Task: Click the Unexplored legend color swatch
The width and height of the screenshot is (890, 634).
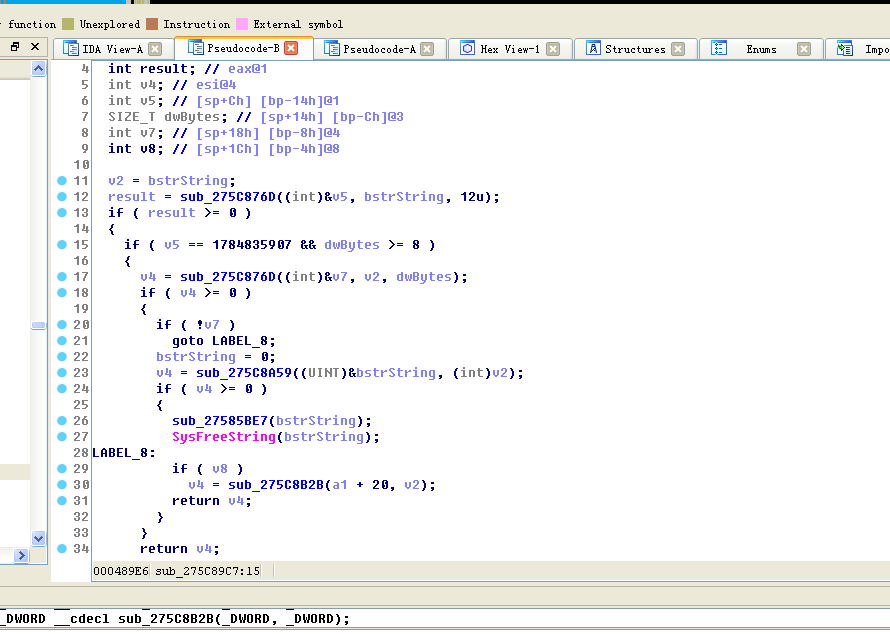Action: (x=68, y=24)
